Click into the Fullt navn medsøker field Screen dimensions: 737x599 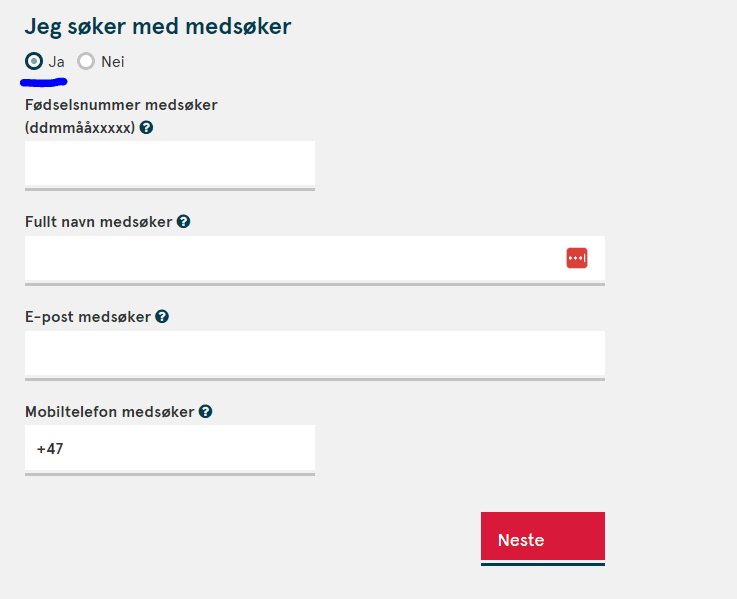coord(290,259)
